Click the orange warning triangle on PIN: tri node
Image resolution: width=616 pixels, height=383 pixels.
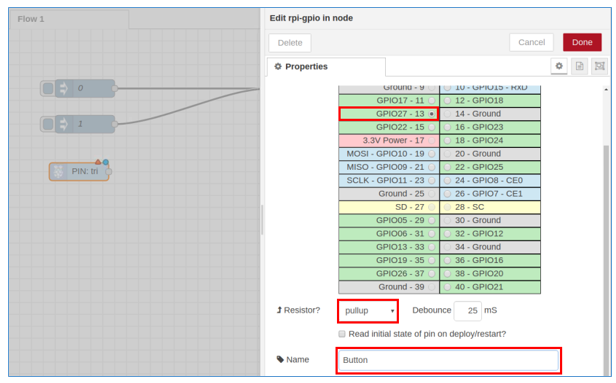[x=98, y=162]
